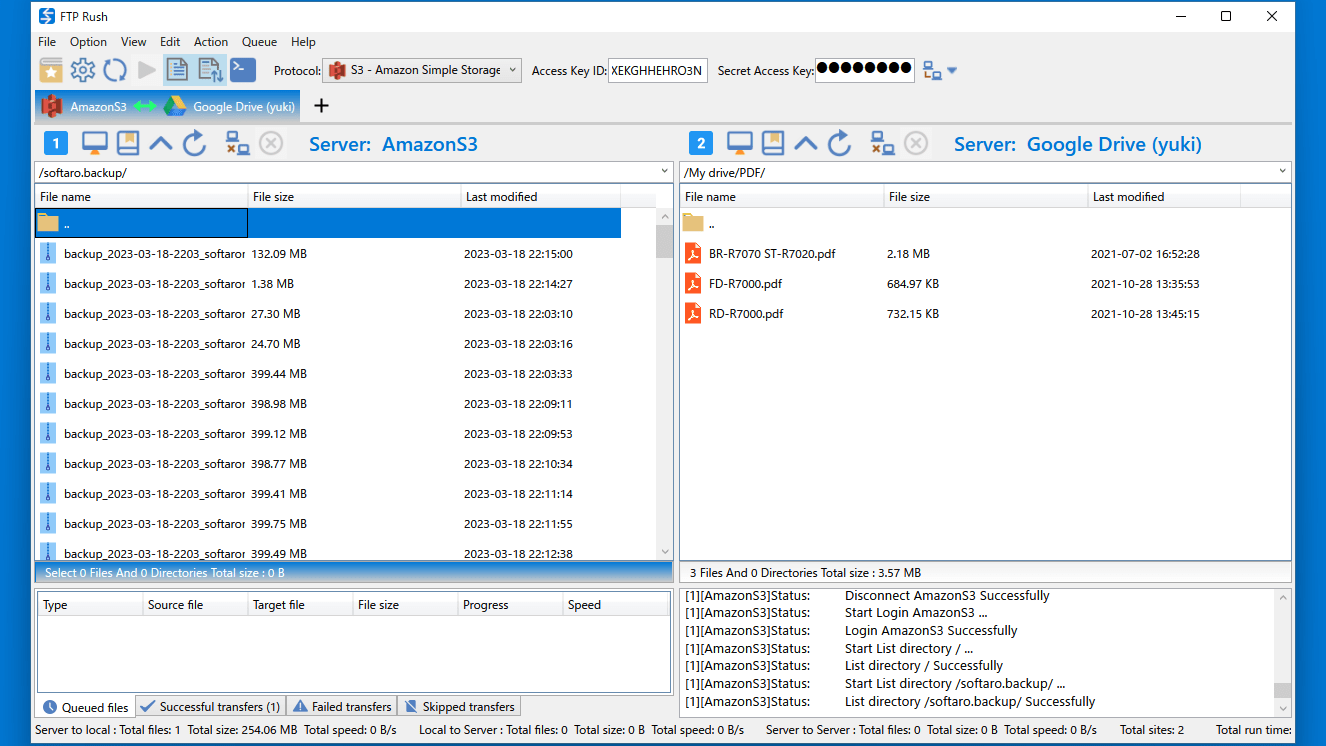Viewport: 1326px width, 746px height.
Task: Sort AmazonS3 pane by File size column
Action: tap(354, 197)
